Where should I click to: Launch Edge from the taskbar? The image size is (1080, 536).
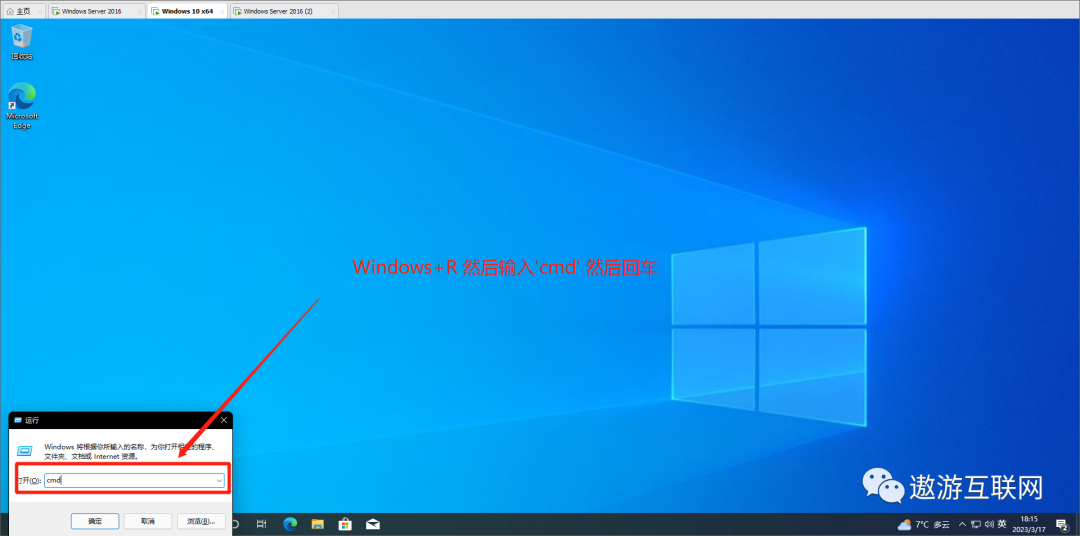click(x=290, y=524)
